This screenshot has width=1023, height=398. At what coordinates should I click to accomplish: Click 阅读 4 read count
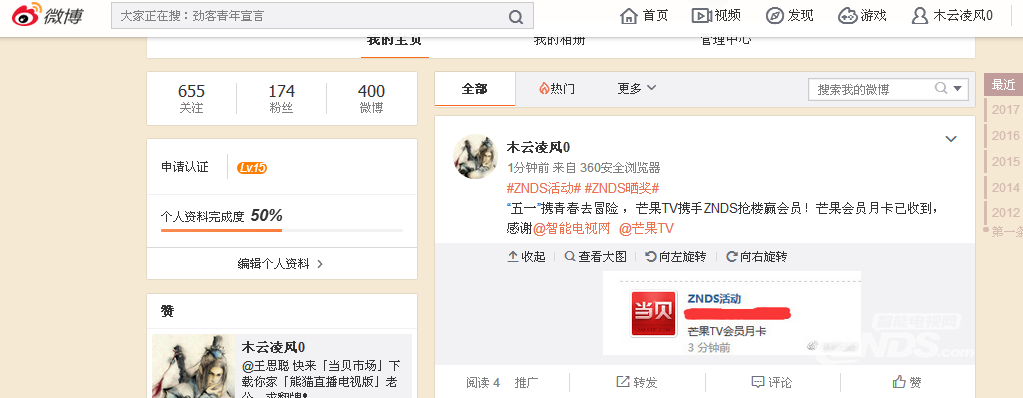(483, 383)
